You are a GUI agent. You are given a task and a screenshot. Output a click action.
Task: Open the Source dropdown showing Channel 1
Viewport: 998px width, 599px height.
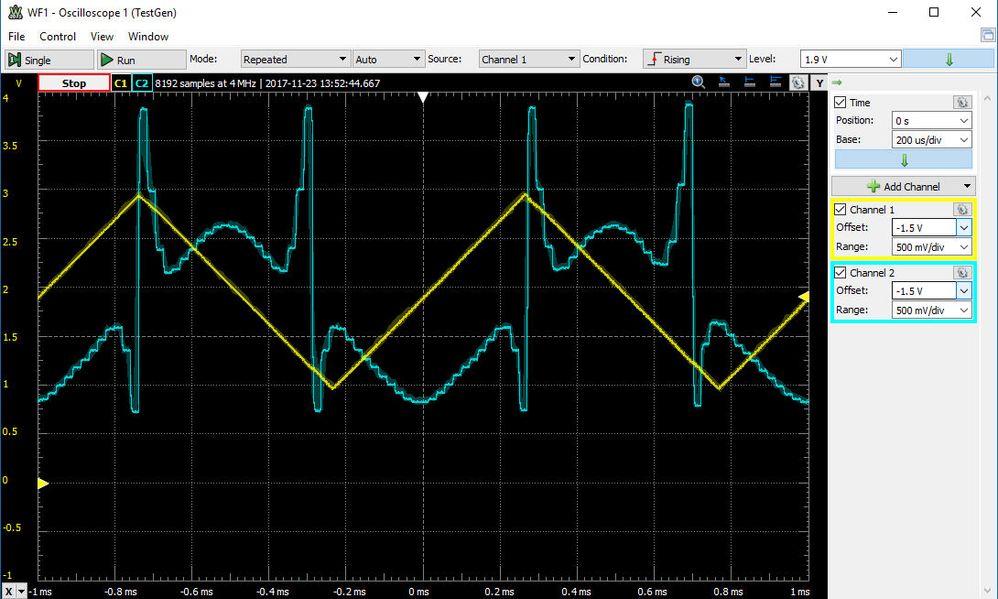tap(529, 59)
